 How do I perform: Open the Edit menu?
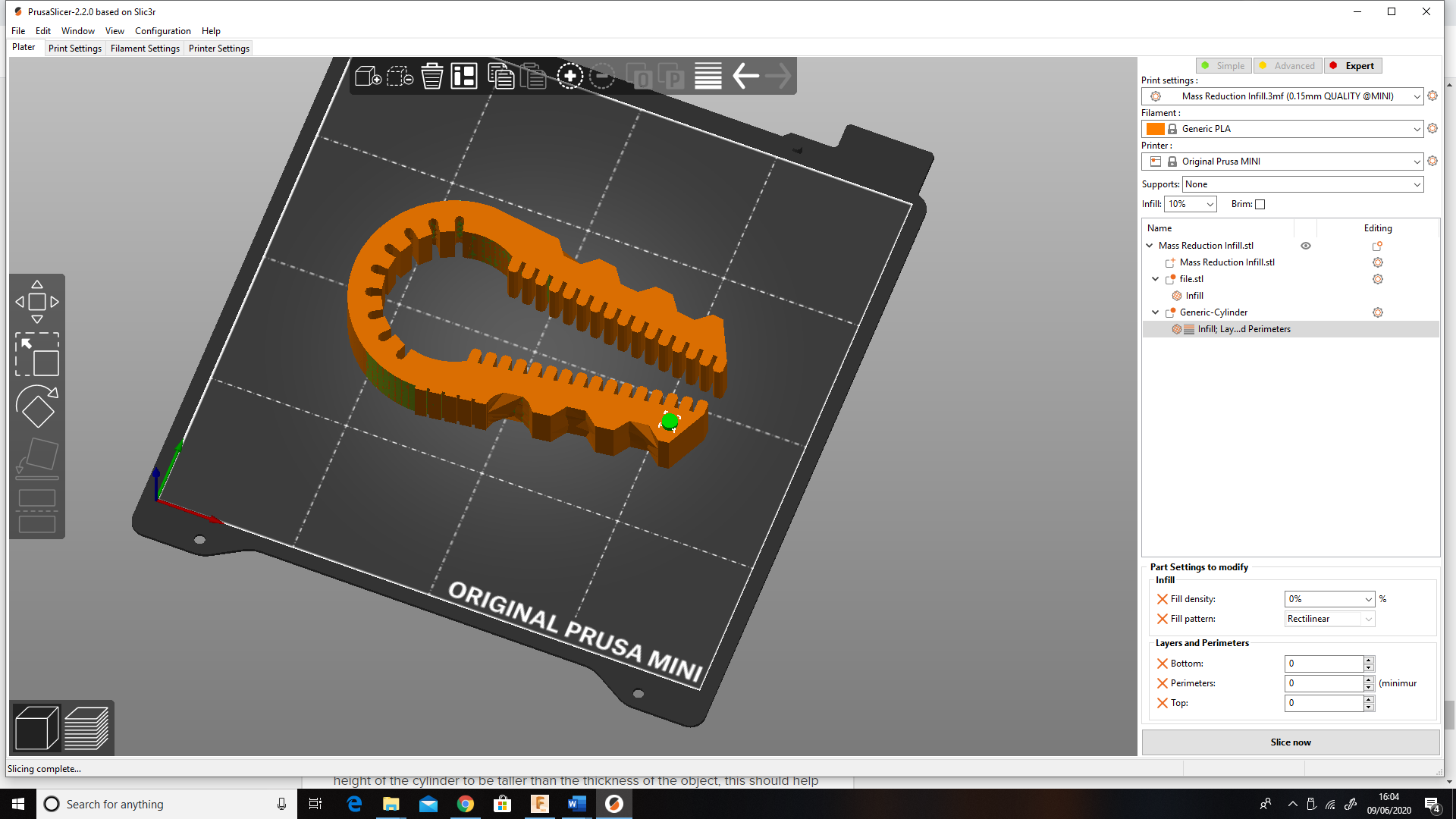[43, 31]
